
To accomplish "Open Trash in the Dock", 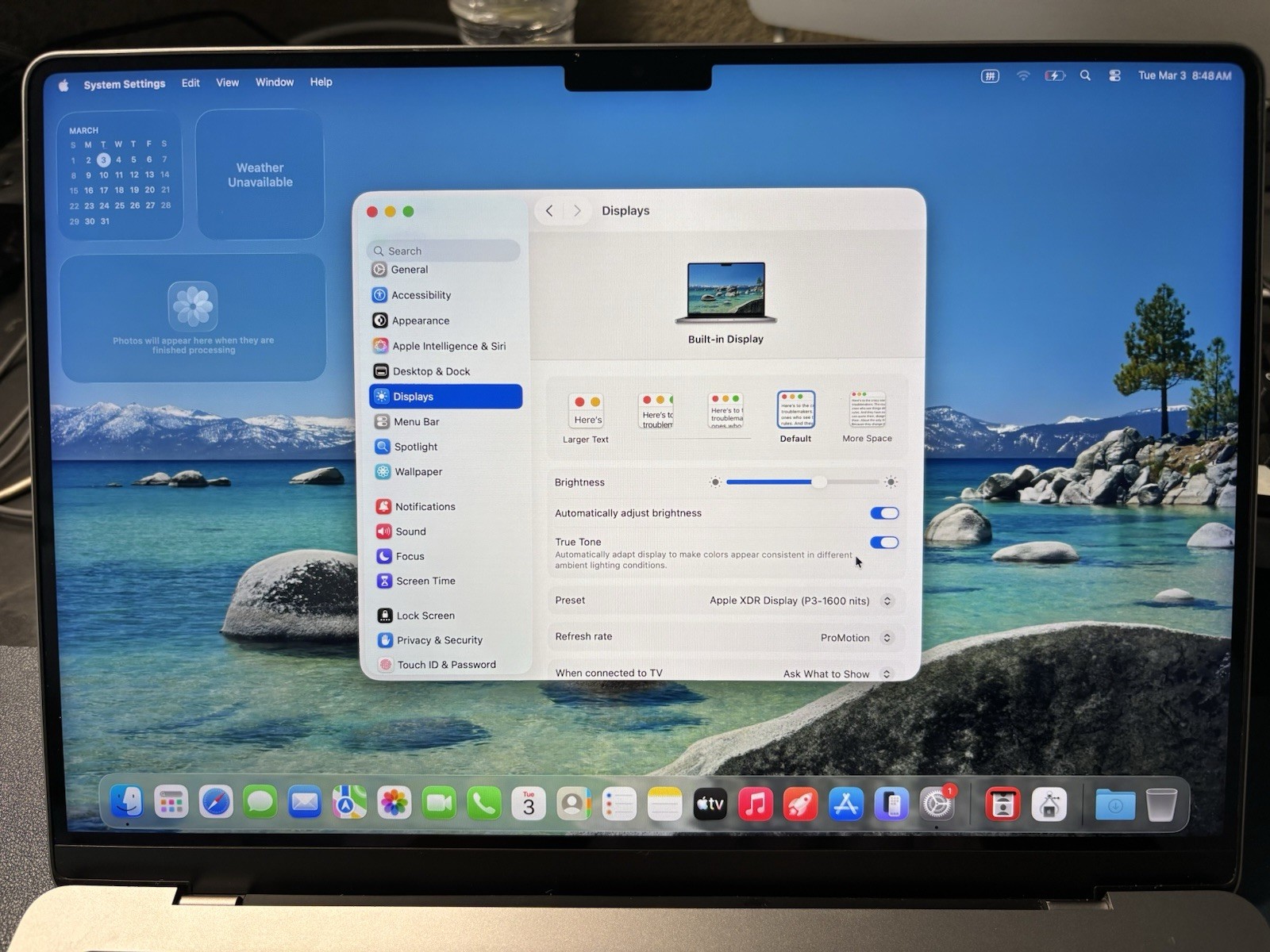I will pyautogui.click(x=1161, y=805).
